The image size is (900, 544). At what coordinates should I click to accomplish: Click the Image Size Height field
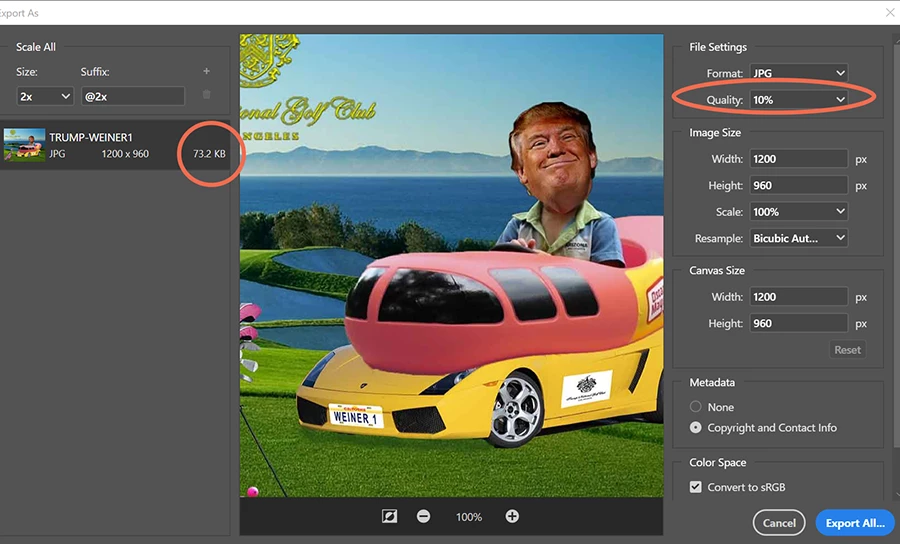click(798, 185)
